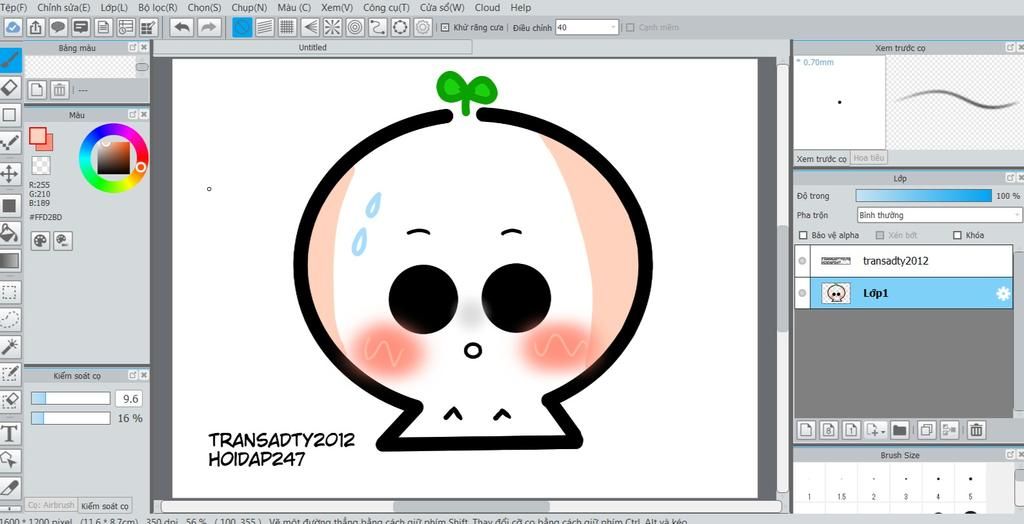Create a new 1-bit layer
This screenshot has height=524, width=1024.
(x=851, y=430)
